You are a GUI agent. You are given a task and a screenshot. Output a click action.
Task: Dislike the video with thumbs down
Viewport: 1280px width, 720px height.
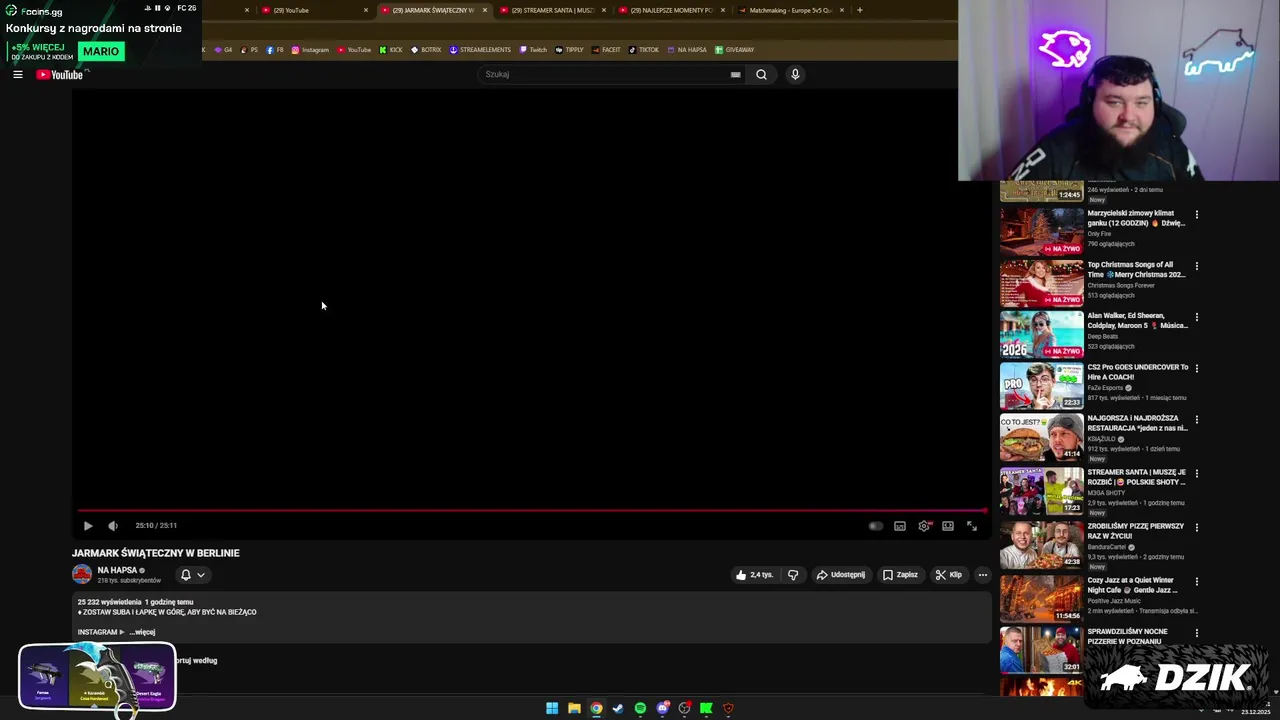[x=793, y=575]
